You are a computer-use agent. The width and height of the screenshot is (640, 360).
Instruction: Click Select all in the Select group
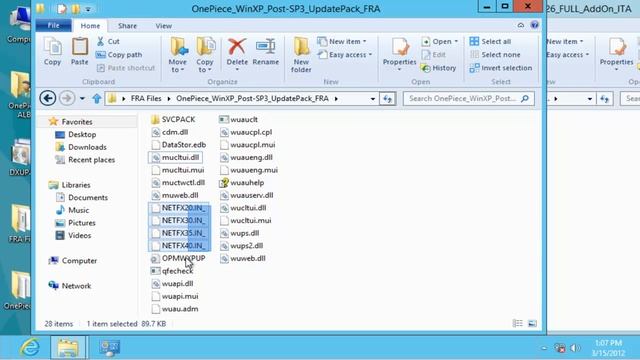490,41
